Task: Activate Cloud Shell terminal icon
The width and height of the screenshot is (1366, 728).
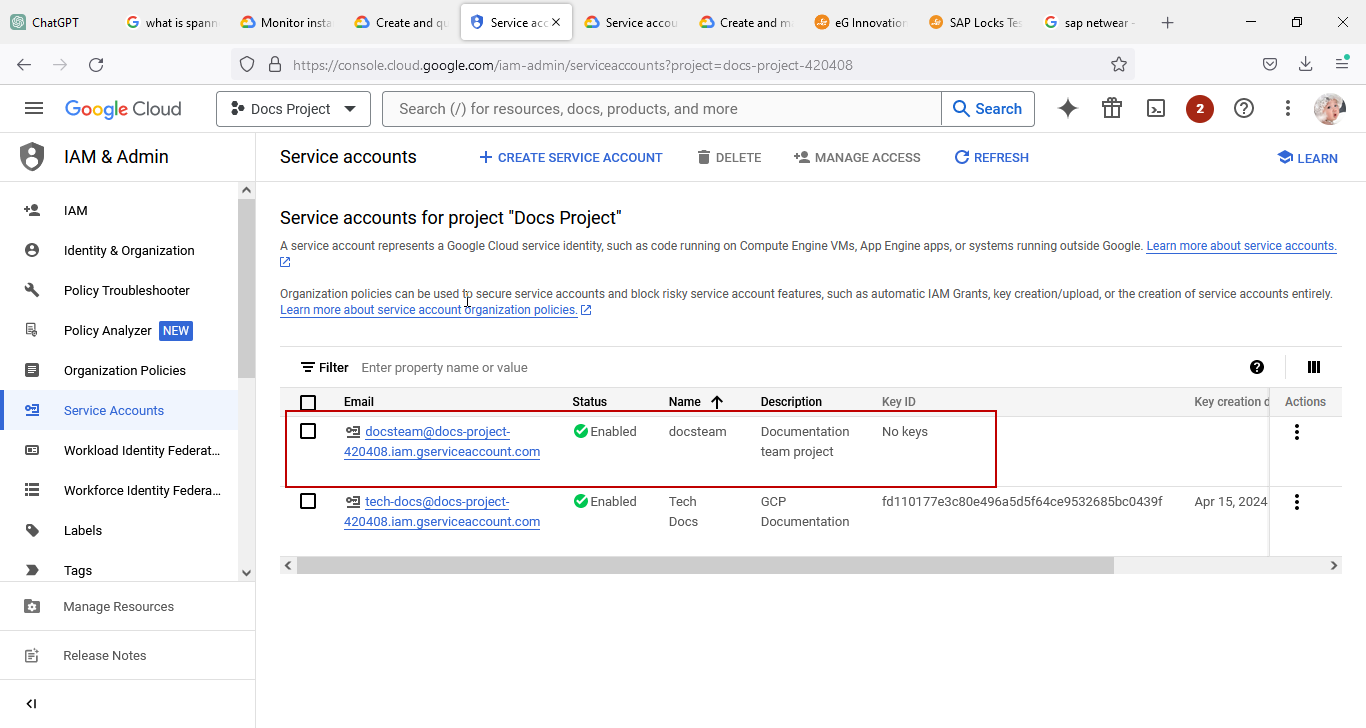Action: 1156,109
